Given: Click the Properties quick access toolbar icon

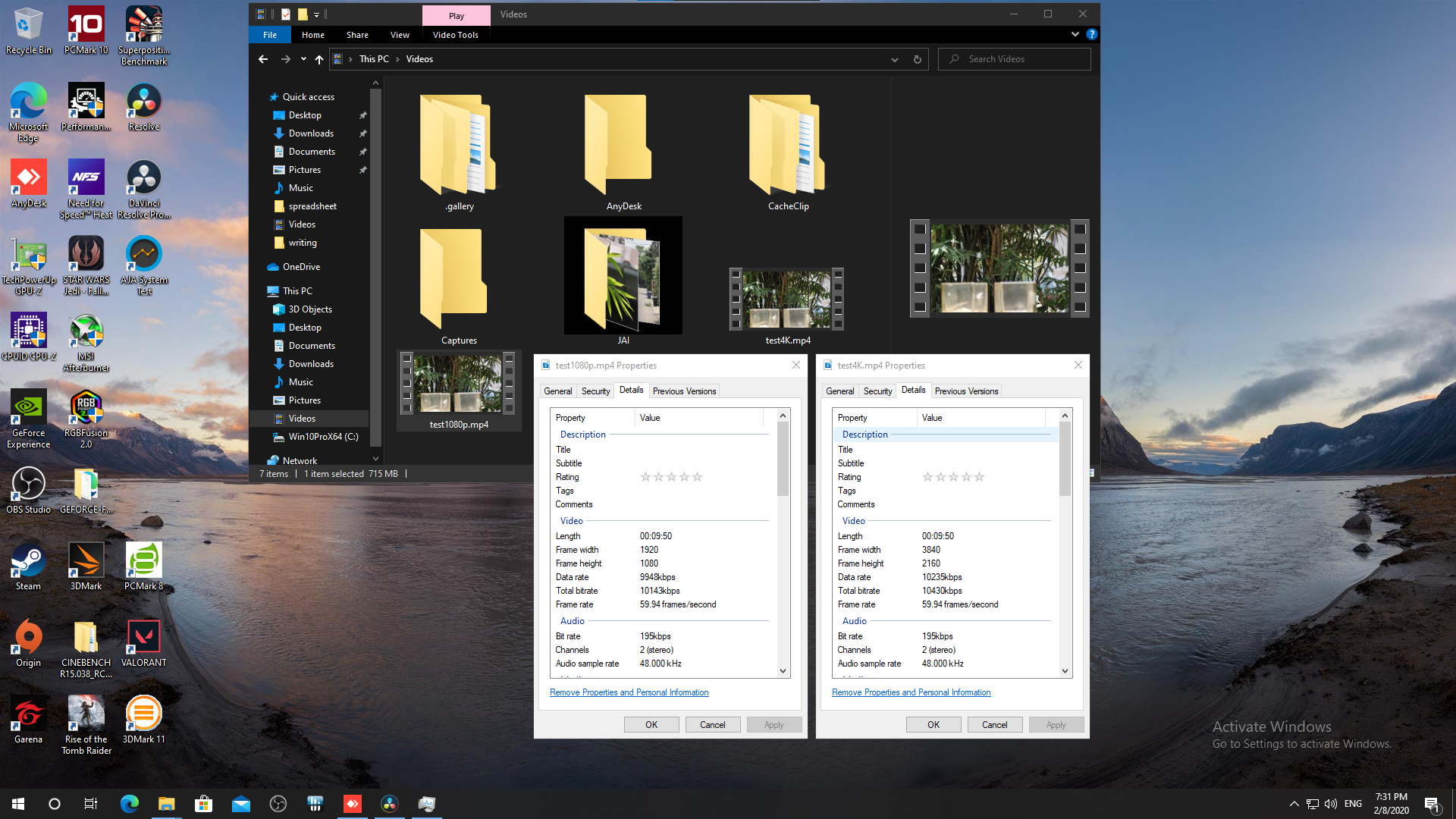Looking at the screenshot, I should pyautogui.click(x=286, y=14).
